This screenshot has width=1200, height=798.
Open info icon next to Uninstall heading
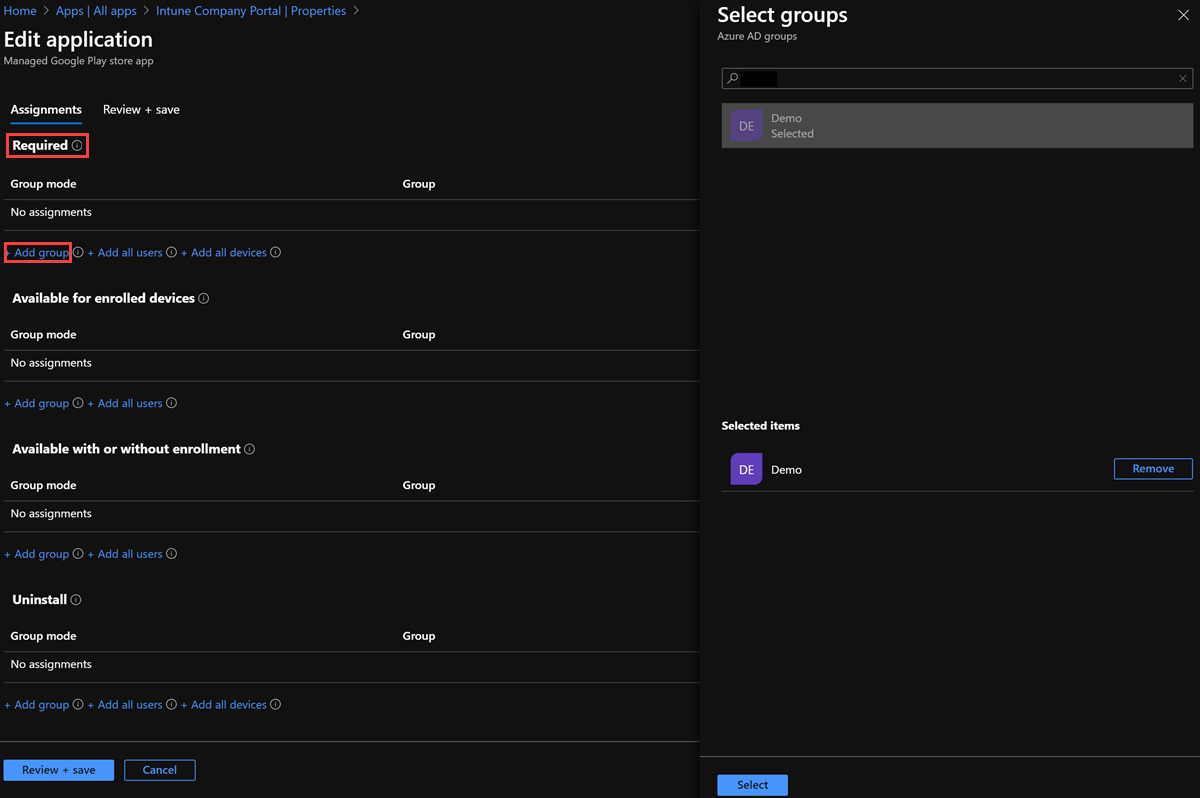76,600
